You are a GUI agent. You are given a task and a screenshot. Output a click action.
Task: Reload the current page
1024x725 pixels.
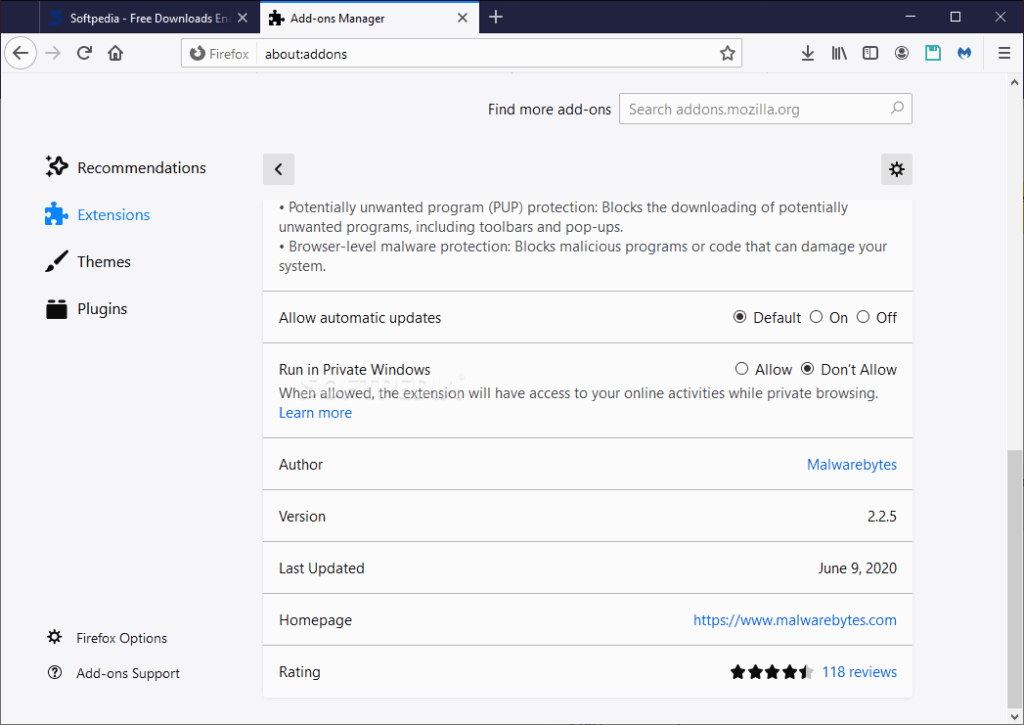pyautogui.click(x=84, y=53)
